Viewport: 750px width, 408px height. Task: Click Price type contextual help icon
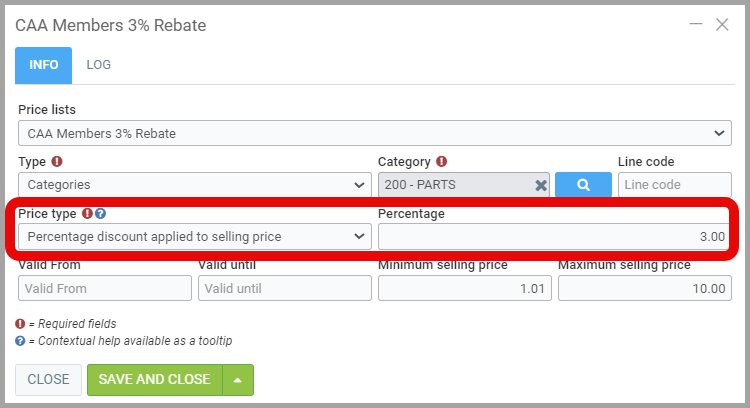[101, 213]
